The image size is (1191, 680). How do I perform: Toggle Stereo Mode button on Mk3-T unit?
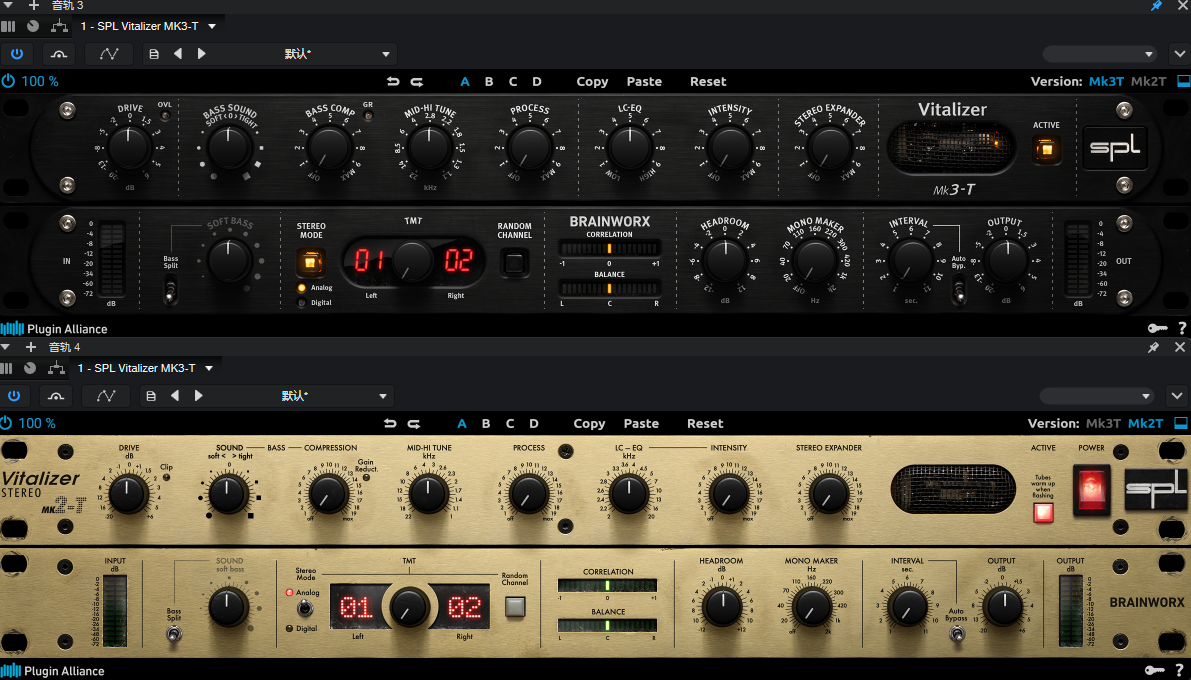click(x=310, y=262)
